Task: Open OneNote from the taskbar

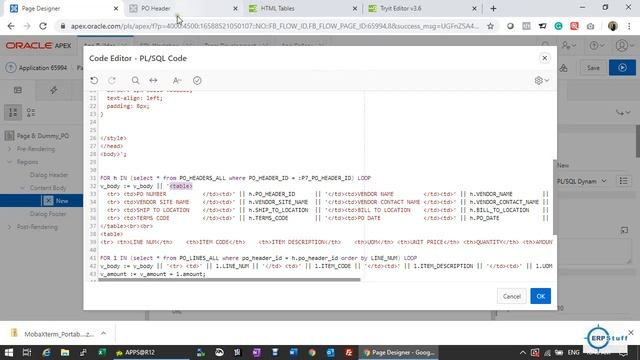Action: click(x=256, y=352)
